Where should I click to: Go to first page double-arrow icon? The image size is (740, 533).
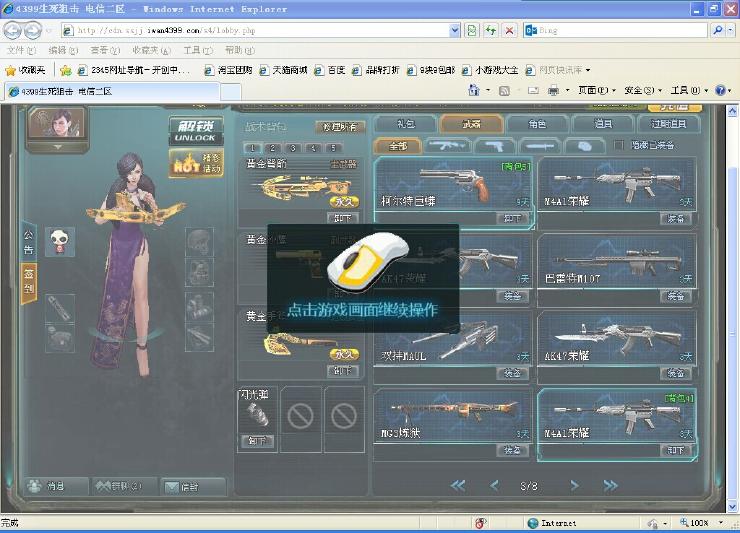click(x=458, y=485)
